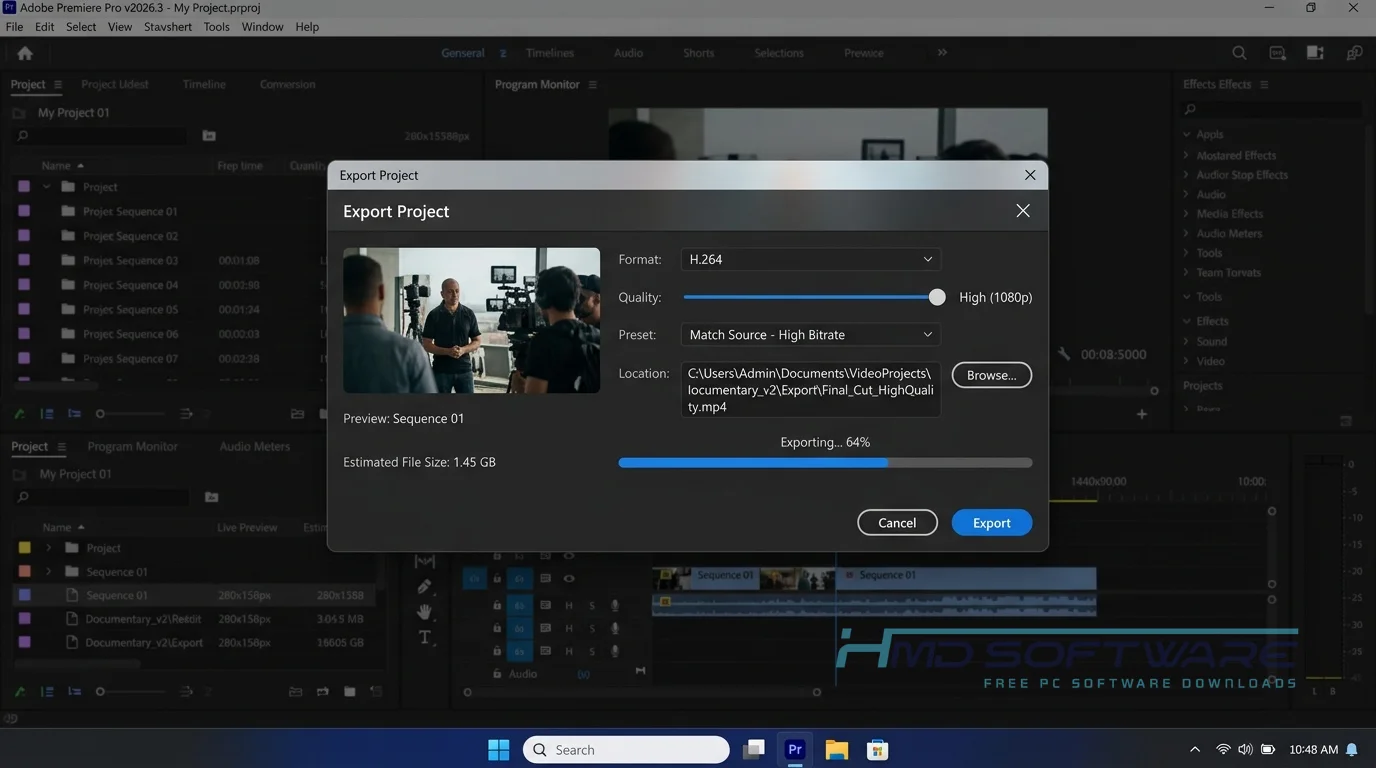Click the maximize output icon at top right
Viewport: 1376px width, 768px height.
pyautogui.click(x=1315, y=53)
